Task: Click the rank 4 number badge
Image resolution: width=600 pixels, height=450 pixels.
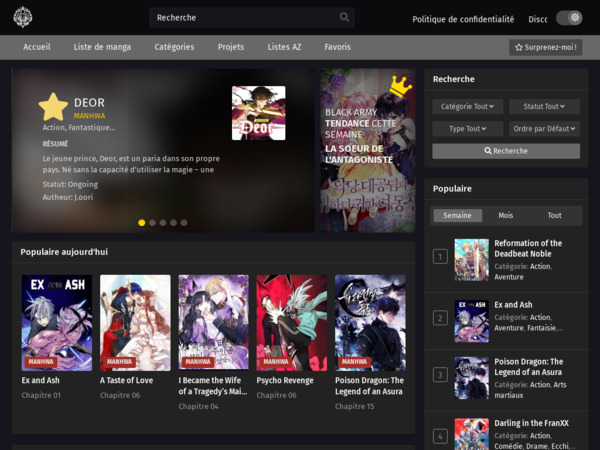Action: click(440, 436)
